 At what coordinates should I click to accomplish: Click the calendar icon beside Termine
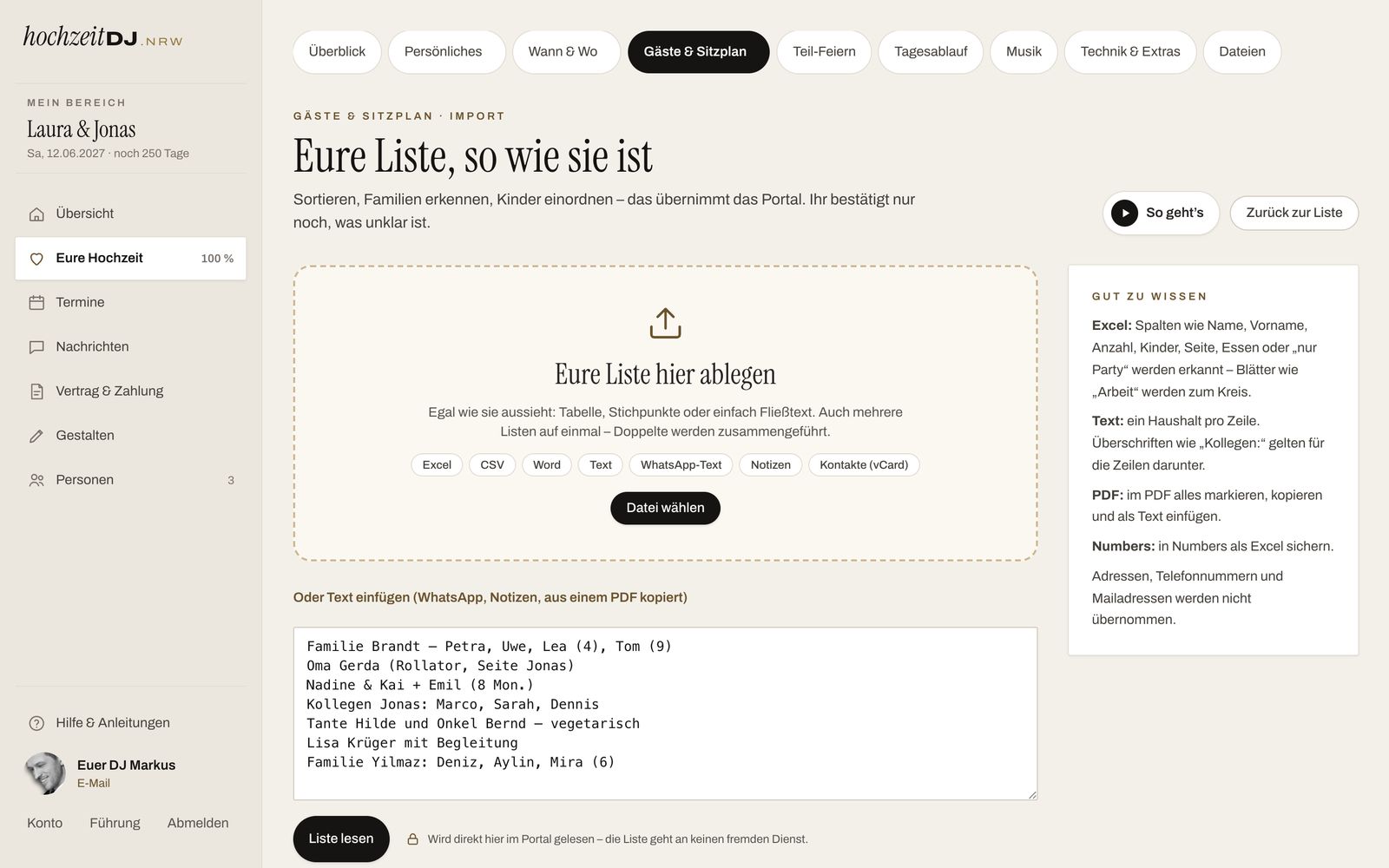click(x=36, y=303)
